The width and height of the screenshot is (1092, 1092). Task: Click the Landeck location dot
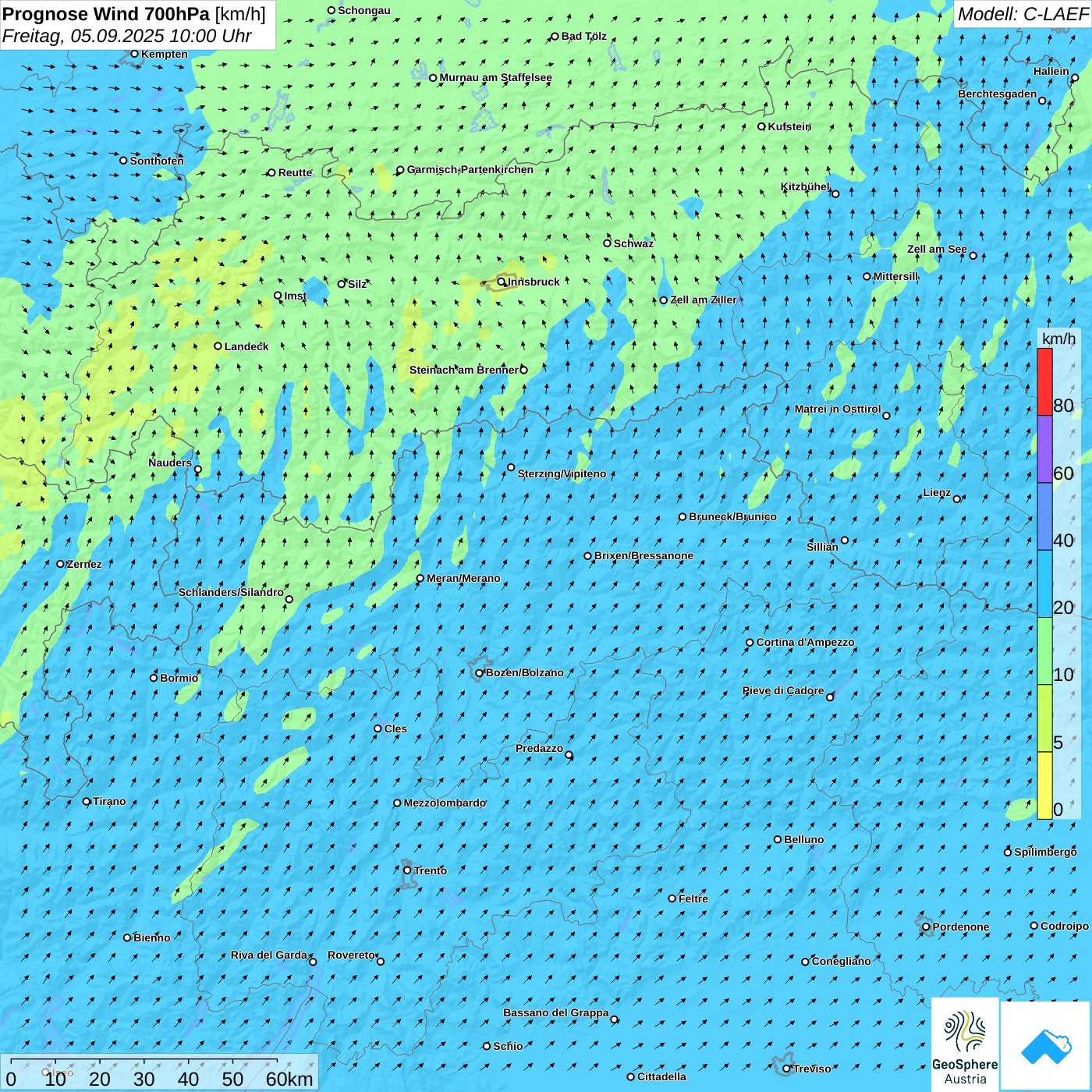[x=218, y=346]
